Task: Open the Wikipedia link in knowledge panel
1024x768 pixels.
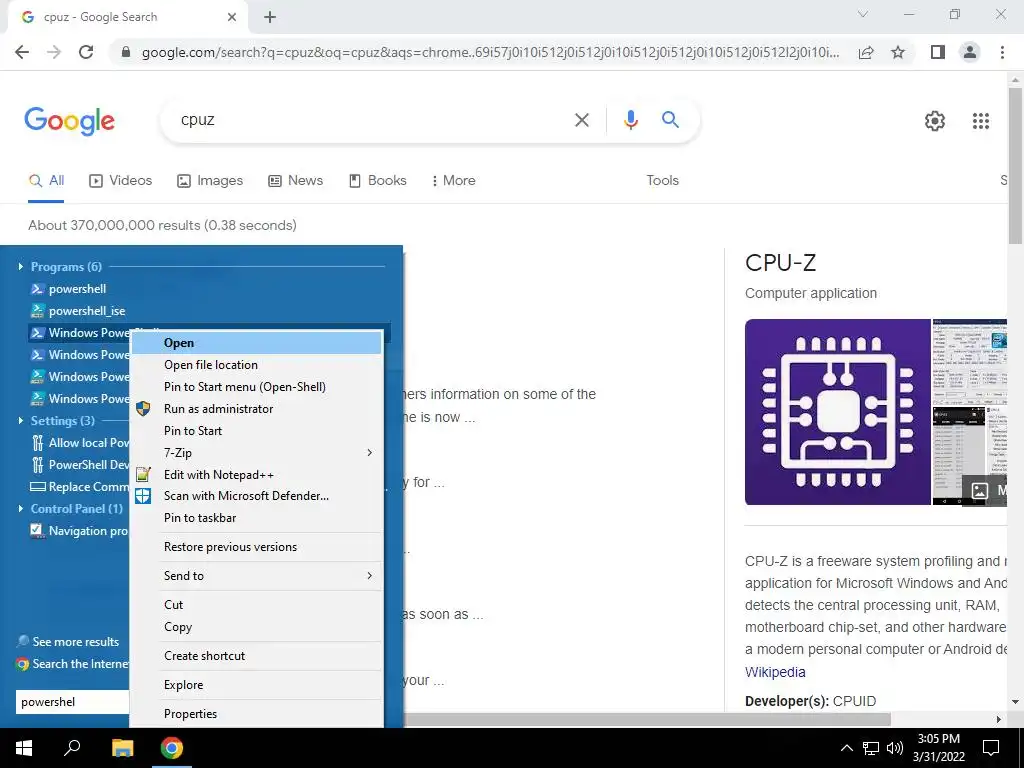Action: pyautogui.click(x=775, y=672)
